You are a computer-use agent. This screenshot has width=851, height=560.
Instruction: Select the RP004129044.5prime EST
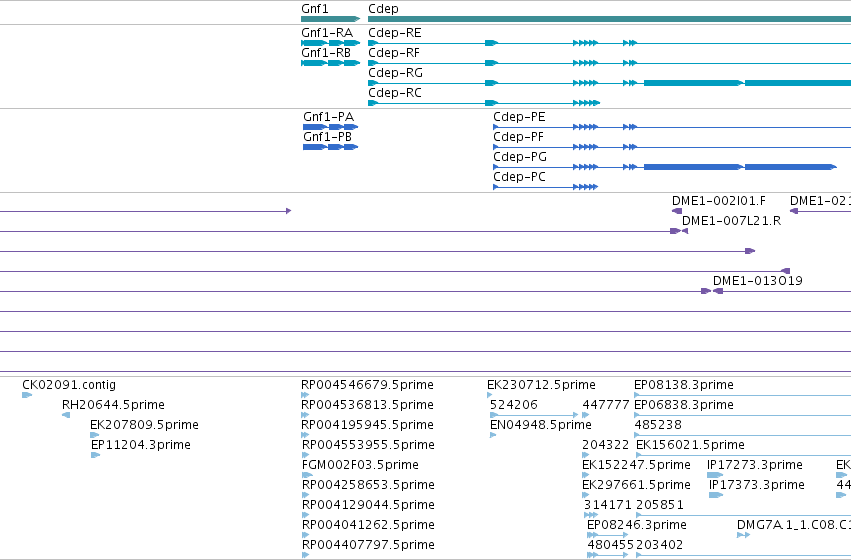(305, 516)
